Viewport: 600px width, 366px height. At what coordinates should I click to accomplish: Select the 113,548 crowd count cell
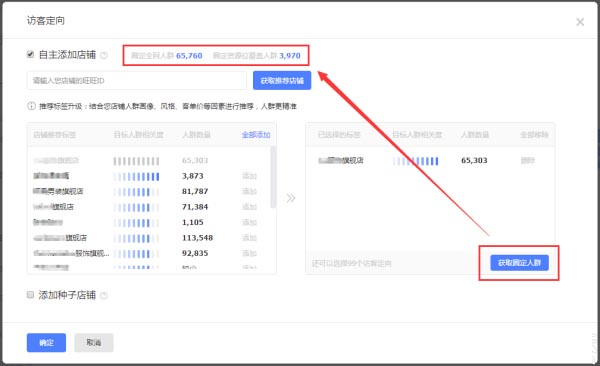click(197, 238)
